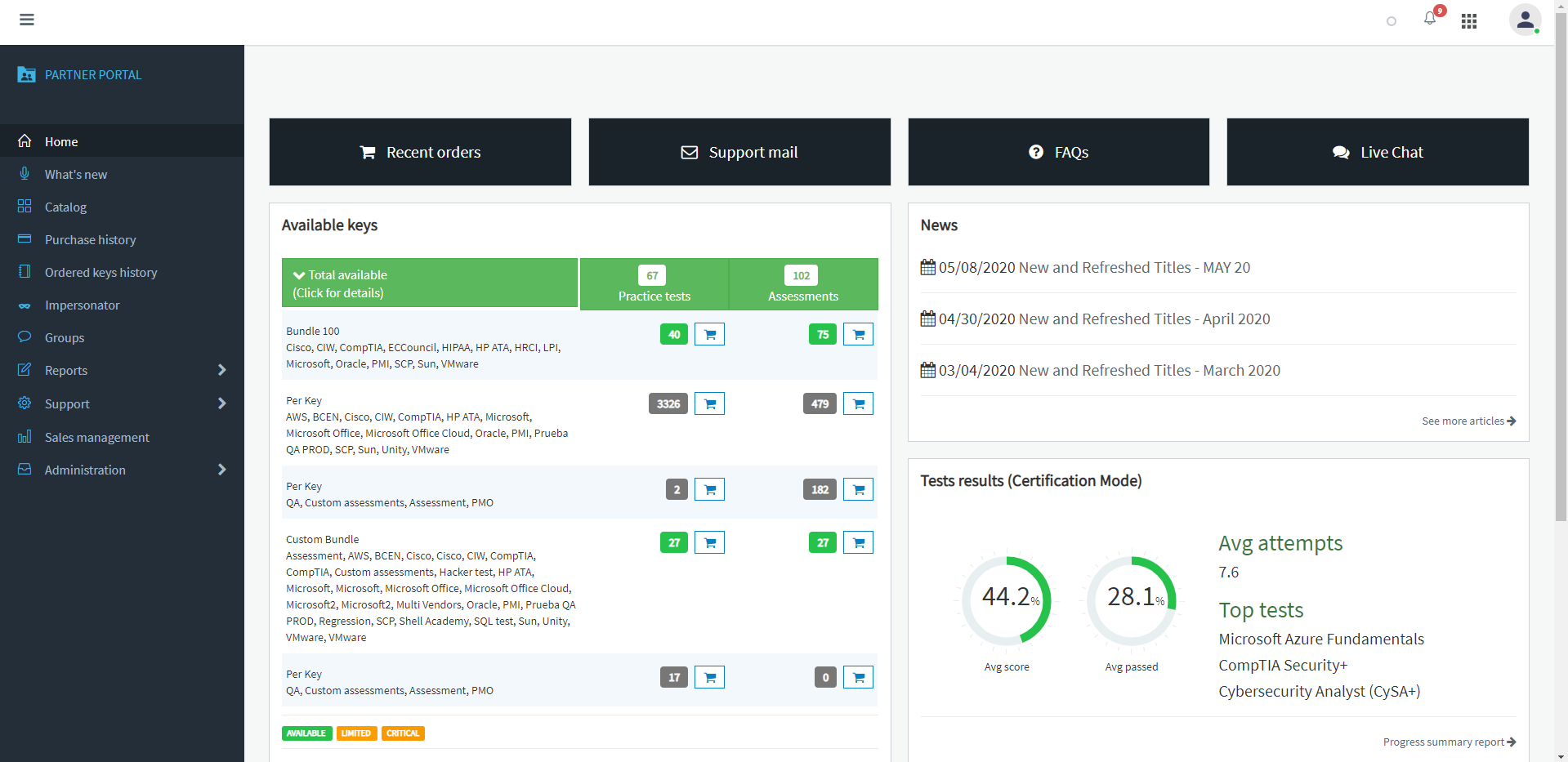The image size is (1568, 762).
Task: Click cart icon next to 3326 practice tests
Action: point(709,403)
